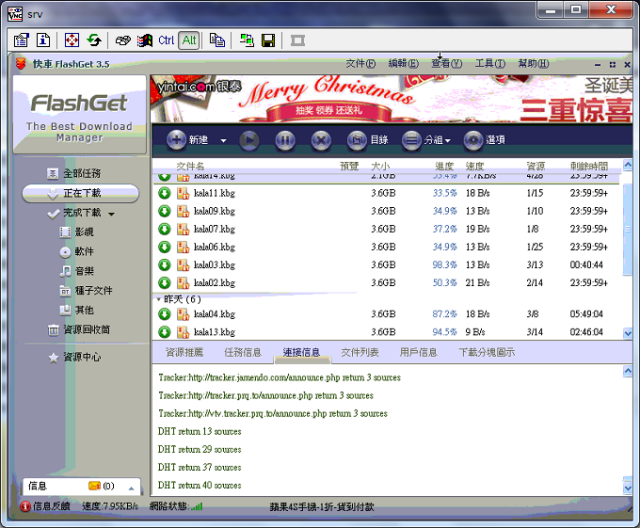Switch to the 文件列表 tab
Image resolution: width=640 pixels, height=528 pixels.
360,352
